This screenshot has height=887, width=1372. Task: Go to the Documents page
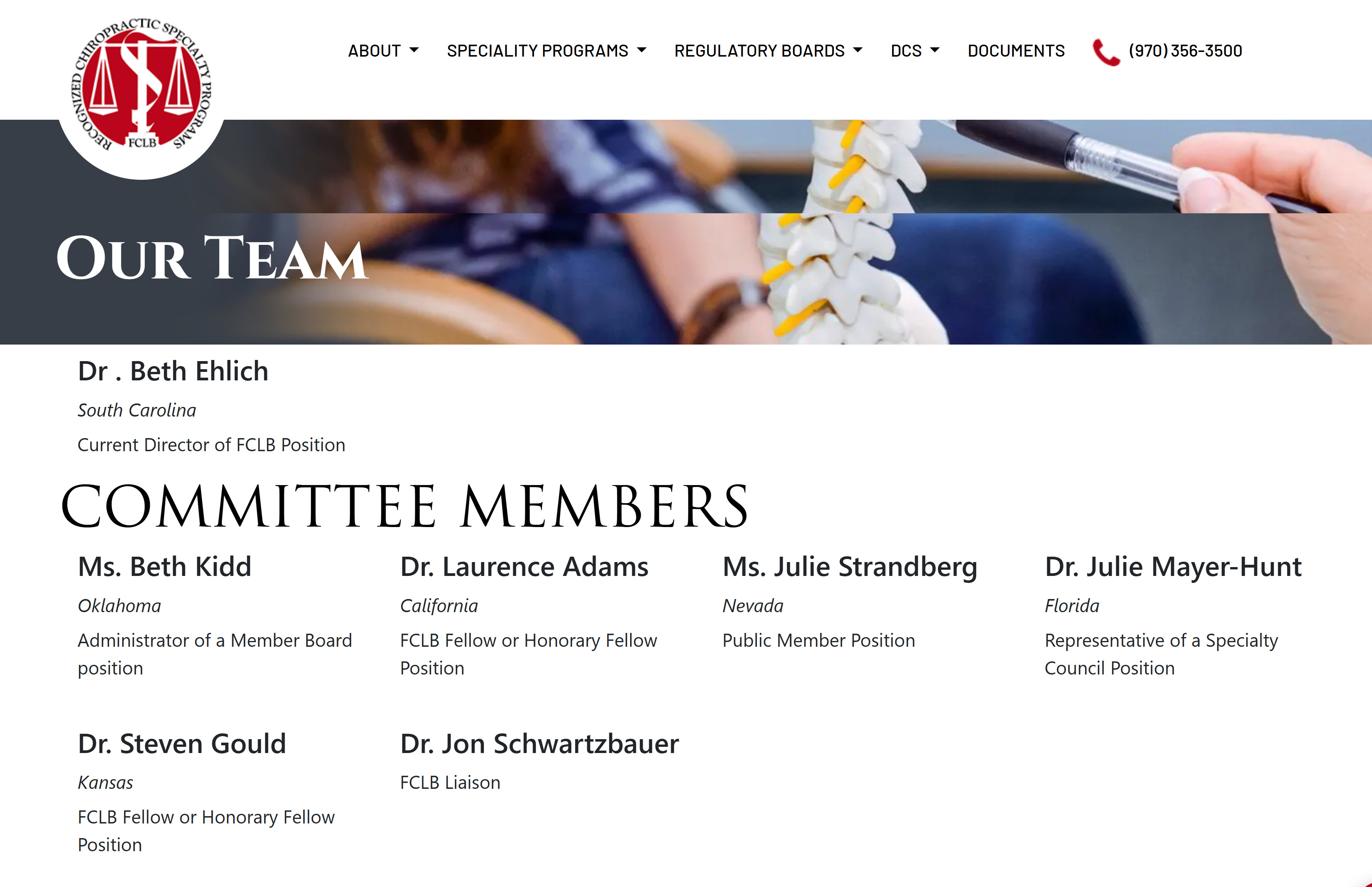(1016, 51)
